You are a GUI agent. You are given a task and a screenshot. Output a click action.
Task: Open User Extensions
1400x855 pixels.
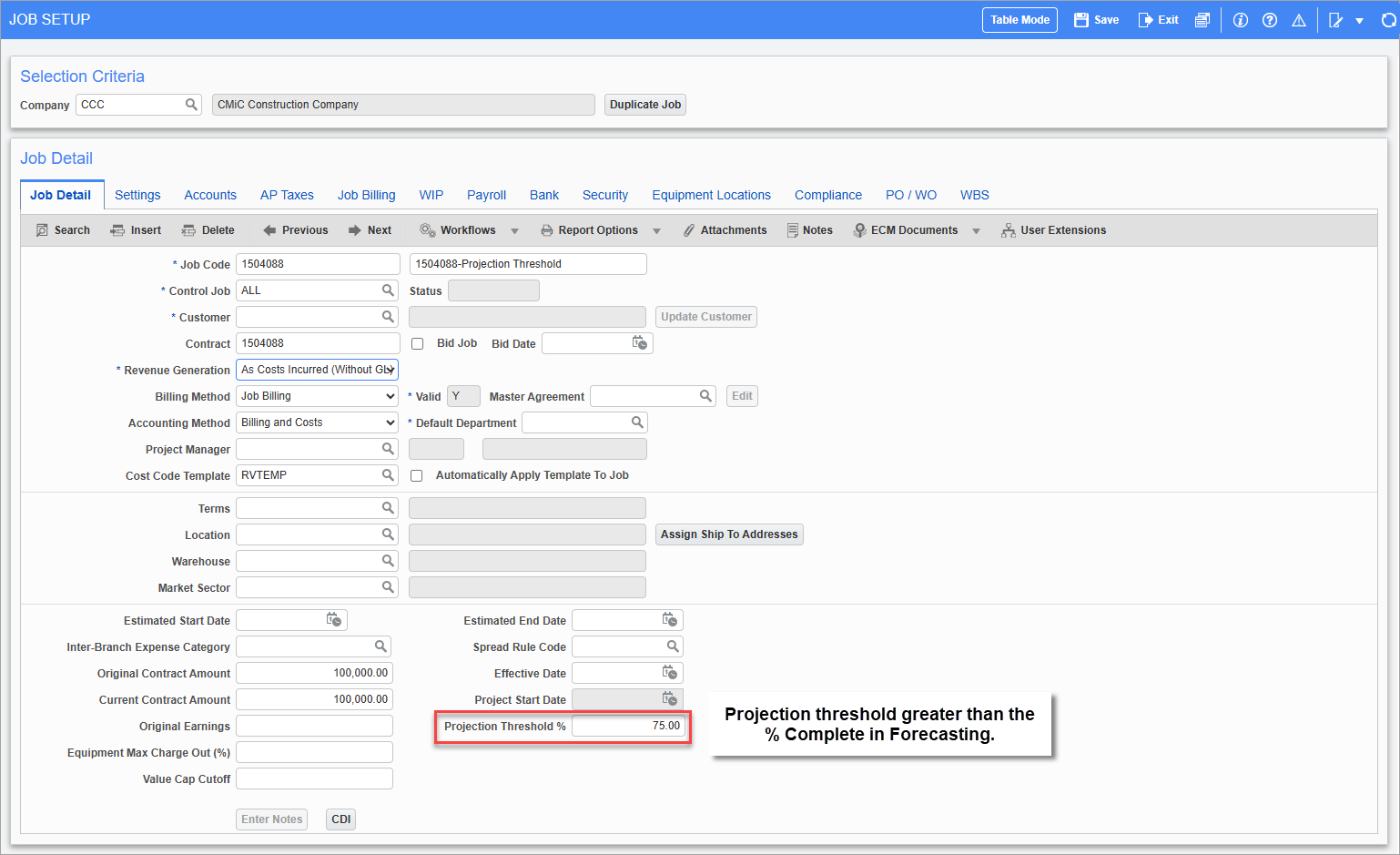coord(1054,230)
